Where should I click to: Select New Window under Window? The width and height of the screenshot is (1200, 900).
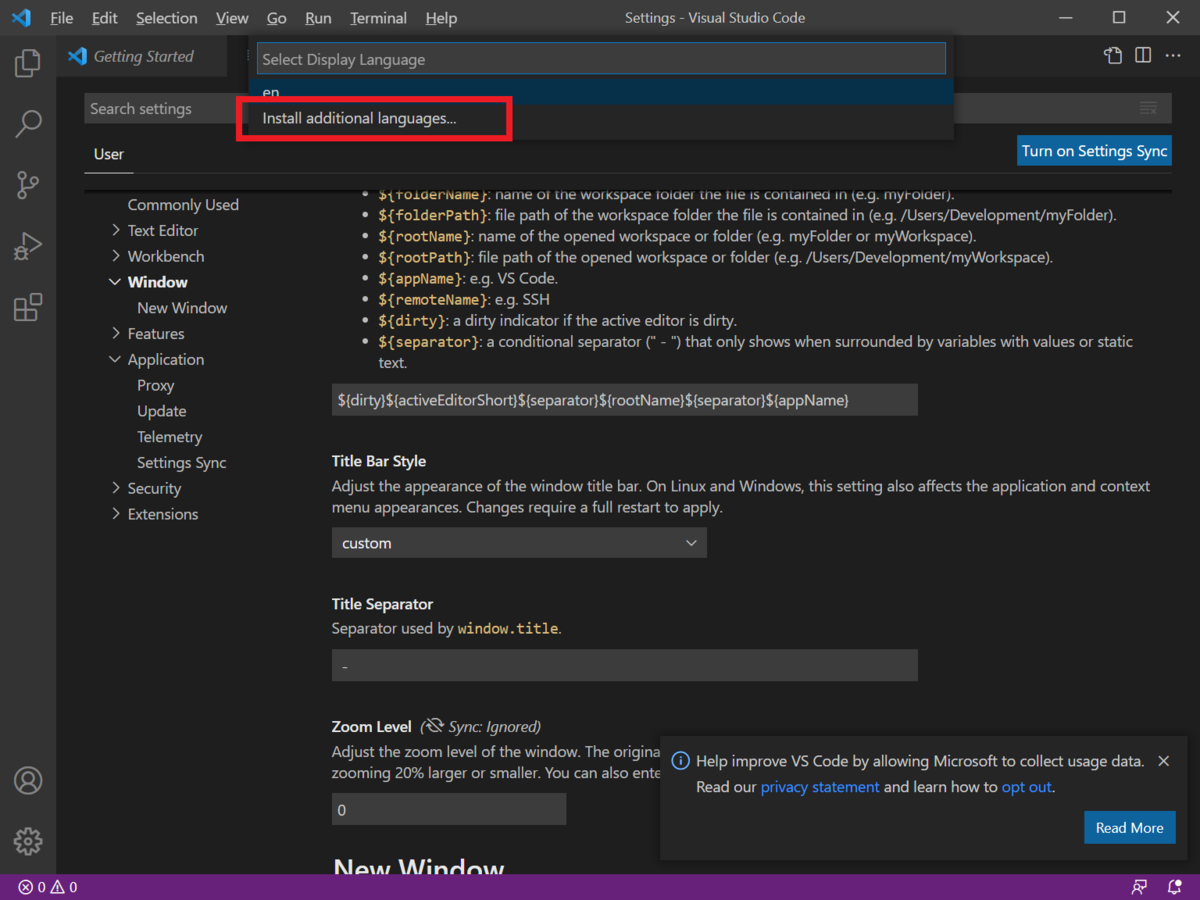point(182,308)
